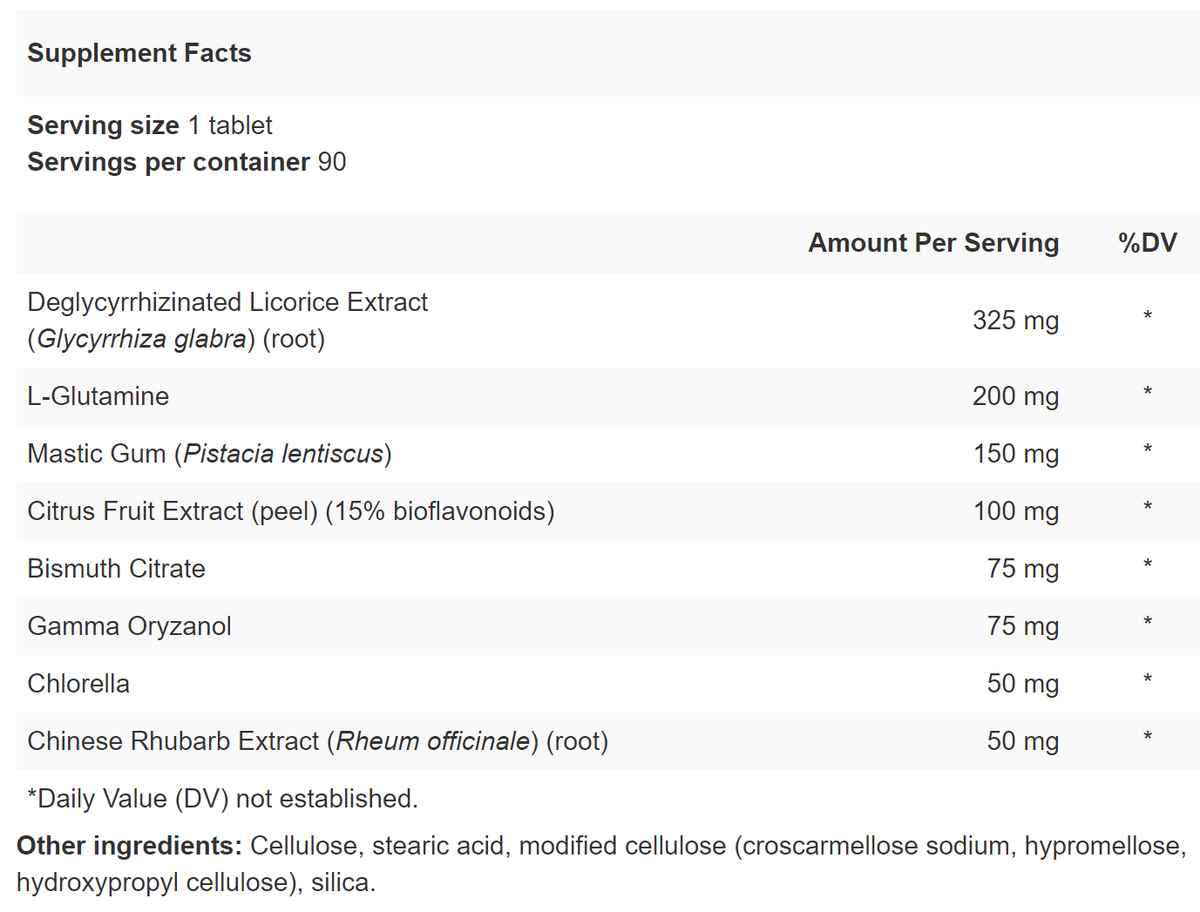The height and width of the screenshot is (912, 1200).
Task: Click the 200 mg amount value
Action: pos(1014,396)
